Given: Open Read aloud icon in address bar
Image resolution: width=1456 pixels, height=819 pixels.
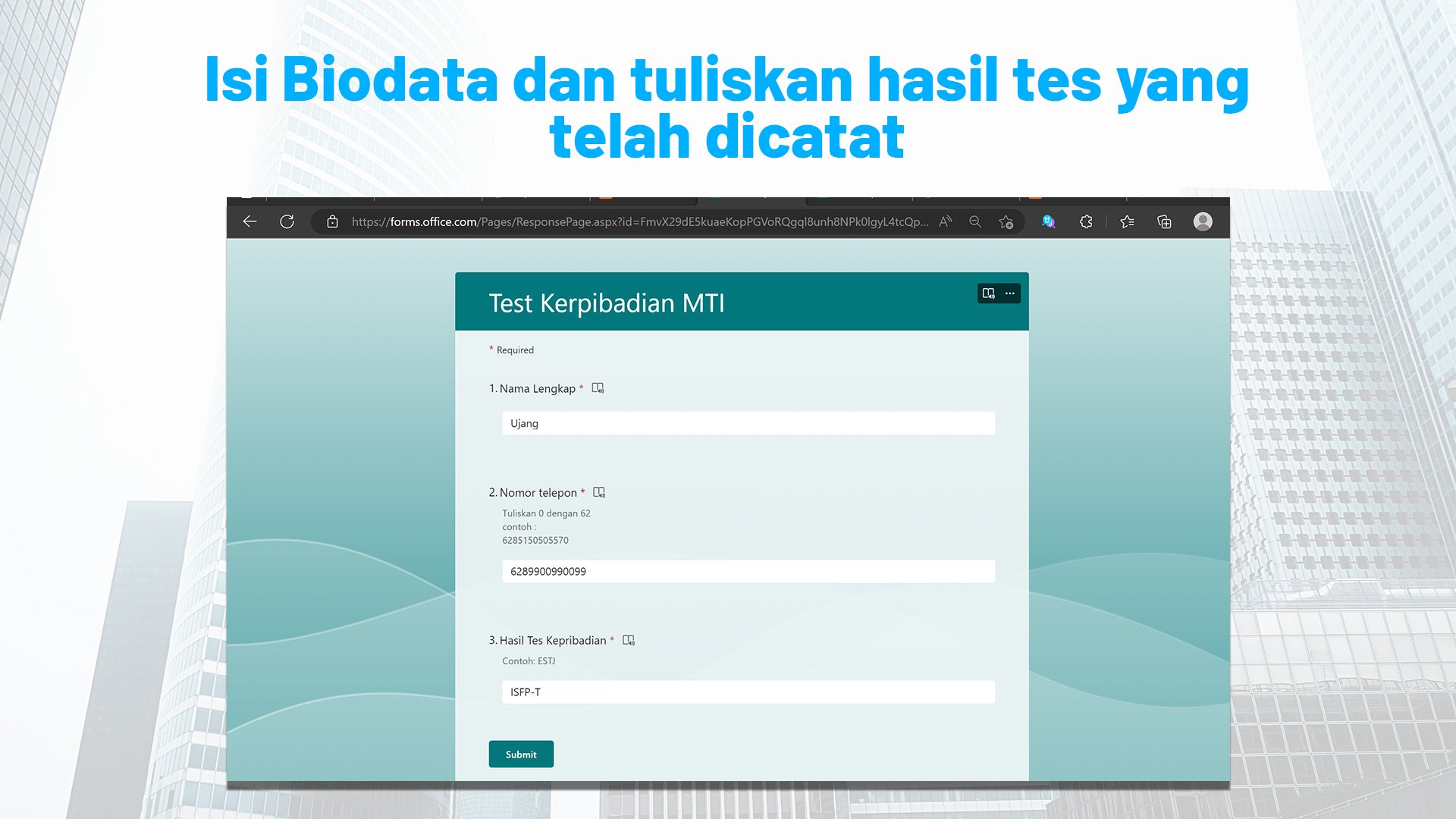Looking at the screenshot, I should [x=945, y=221].
